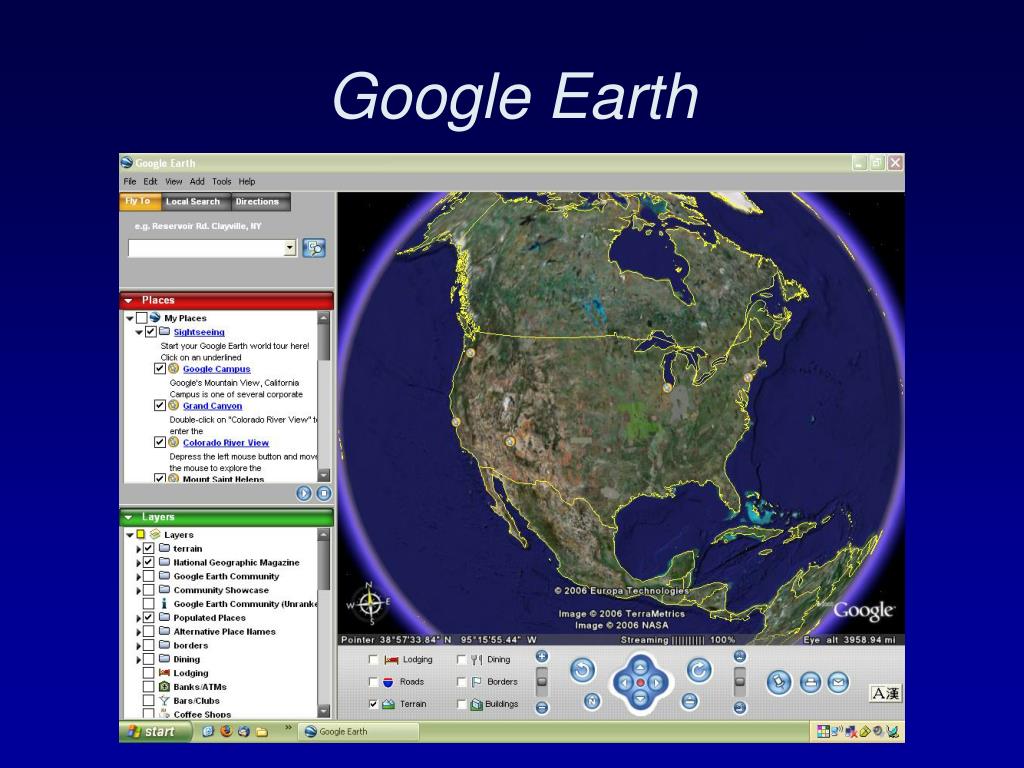Uncheck the National Geographic Magazine layer
Viewport: 1024px width, 768px height.
[148, 562]
